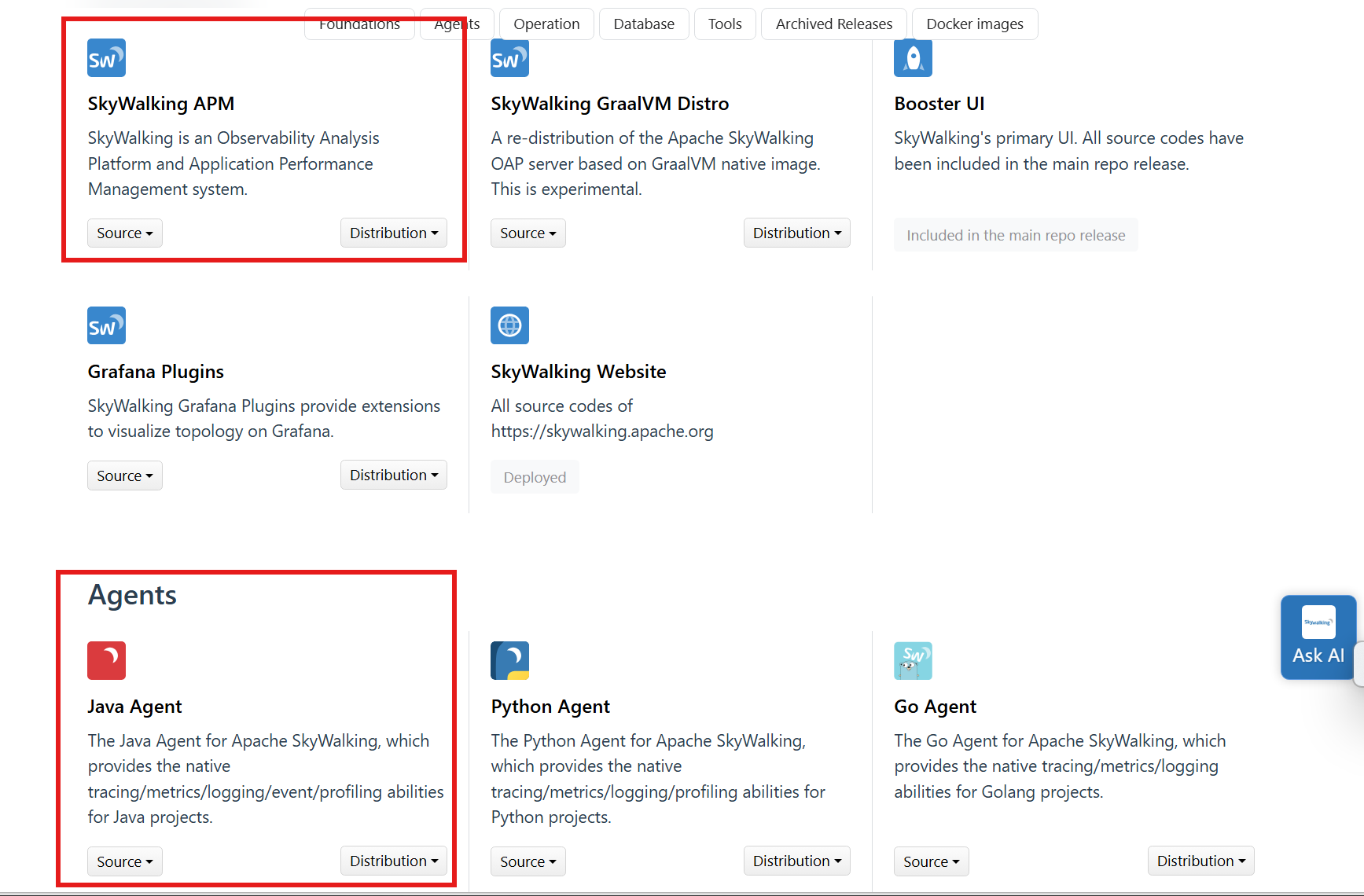
Task: Click the red Java Agent icon
Action: pos(106,660)
